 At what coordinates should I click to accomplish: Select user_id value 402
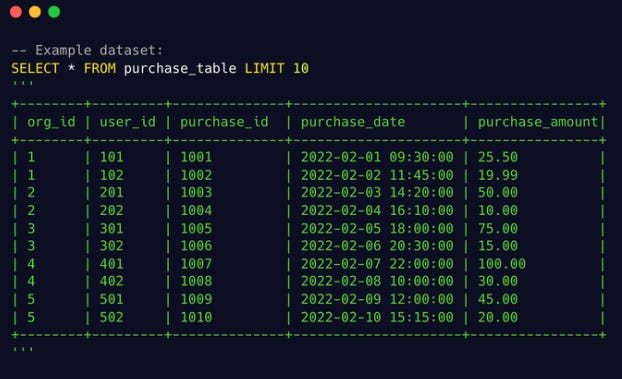point(111,281)
